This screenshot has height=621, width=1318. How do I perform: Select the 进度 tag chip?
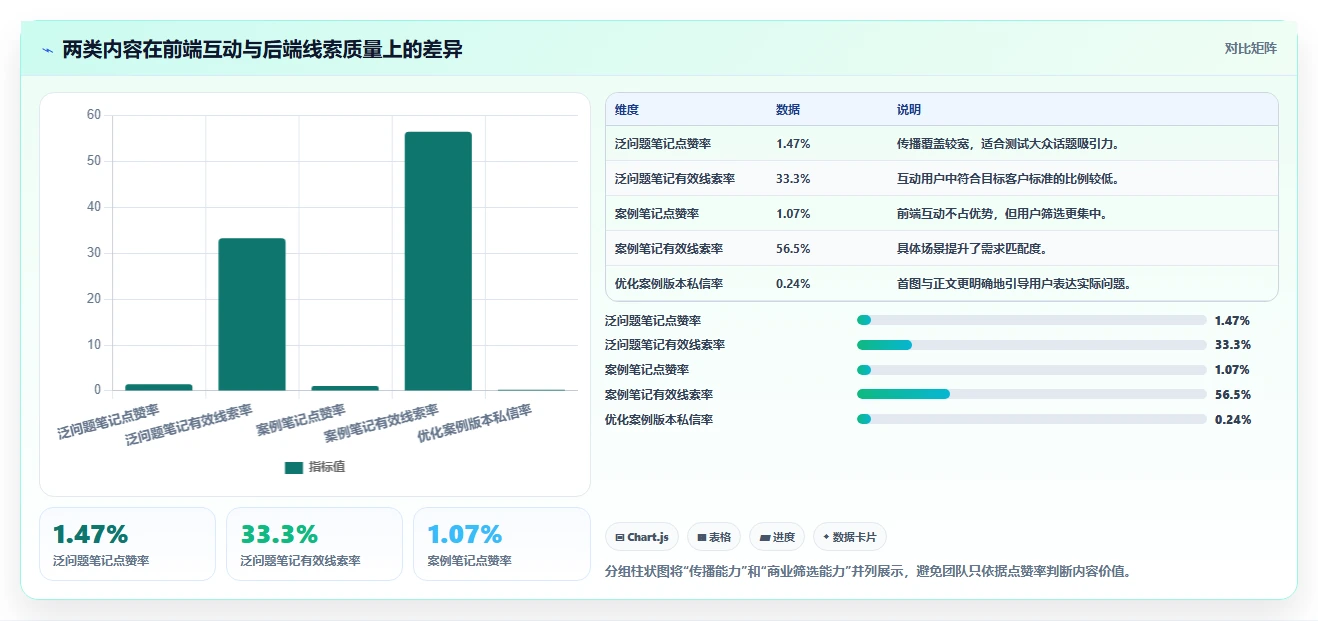[777, 537]
